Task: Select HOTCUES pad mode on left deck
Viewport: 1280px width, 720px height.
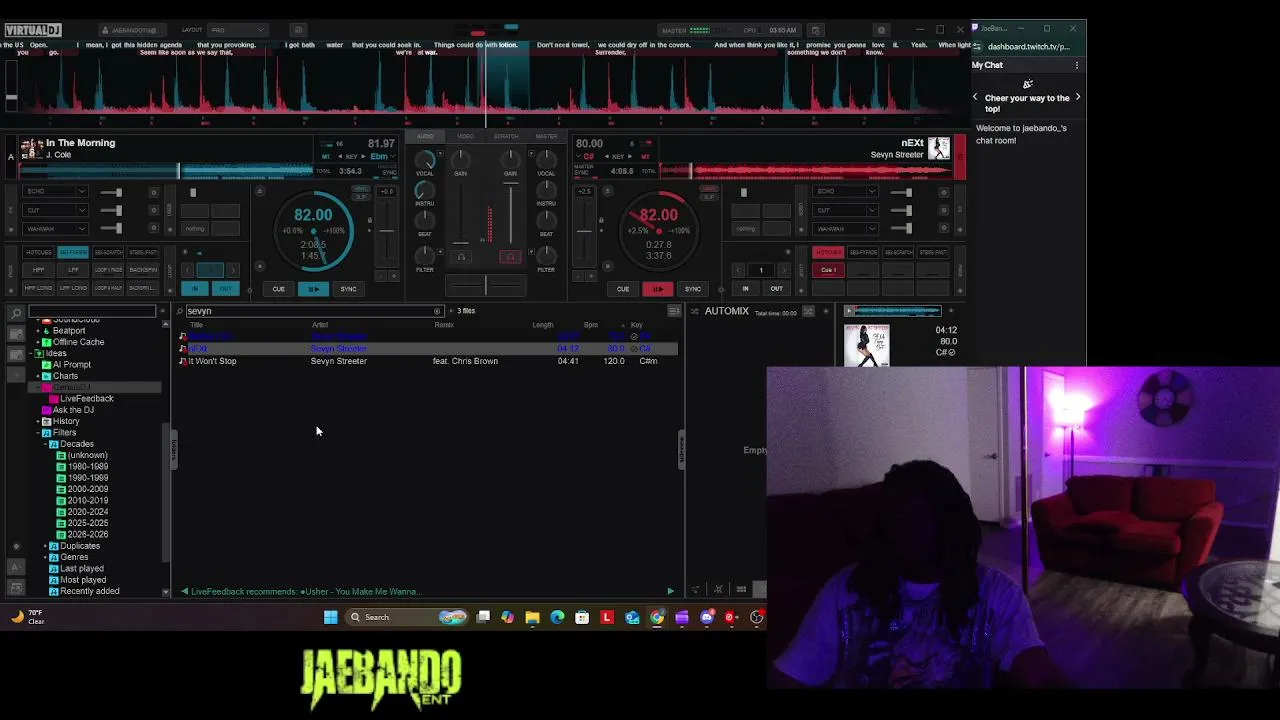Action: [39, 252]
